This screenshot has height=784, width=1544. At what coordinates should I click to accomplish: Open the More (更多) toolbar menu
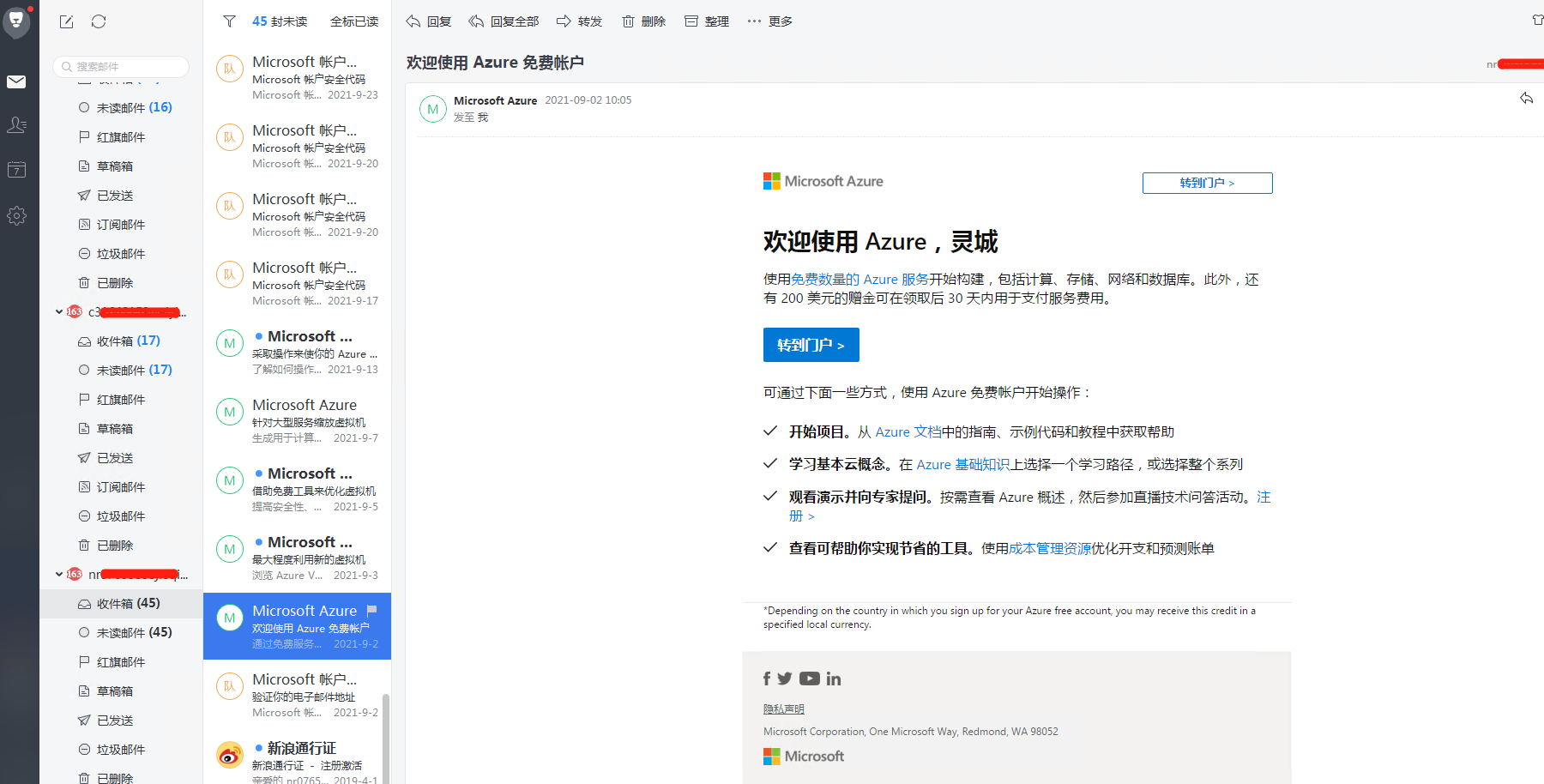coord(769,21)
